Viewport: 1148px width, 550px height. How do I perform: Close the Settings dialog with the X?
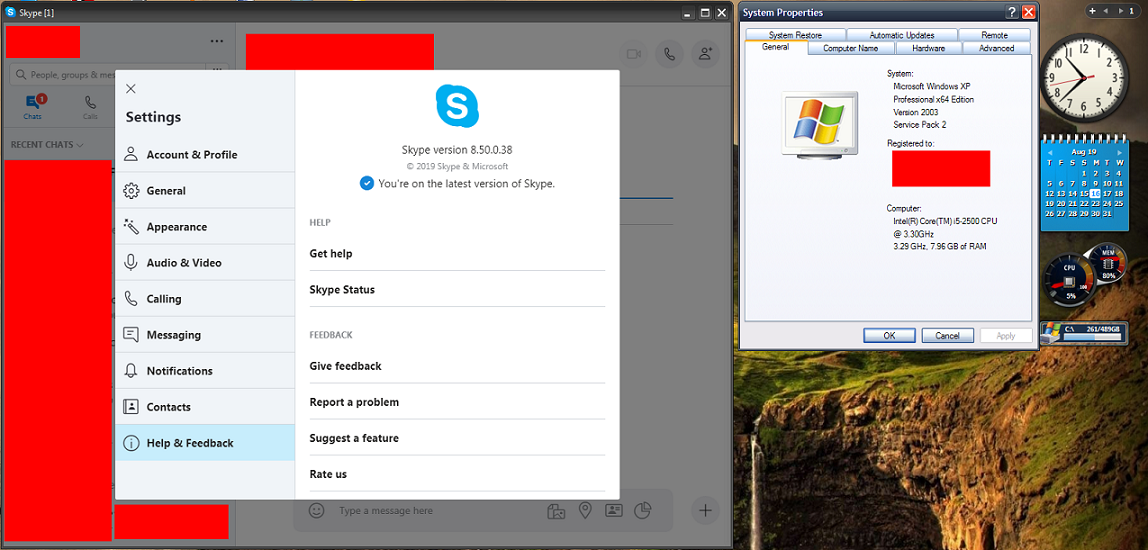[130, 89]
